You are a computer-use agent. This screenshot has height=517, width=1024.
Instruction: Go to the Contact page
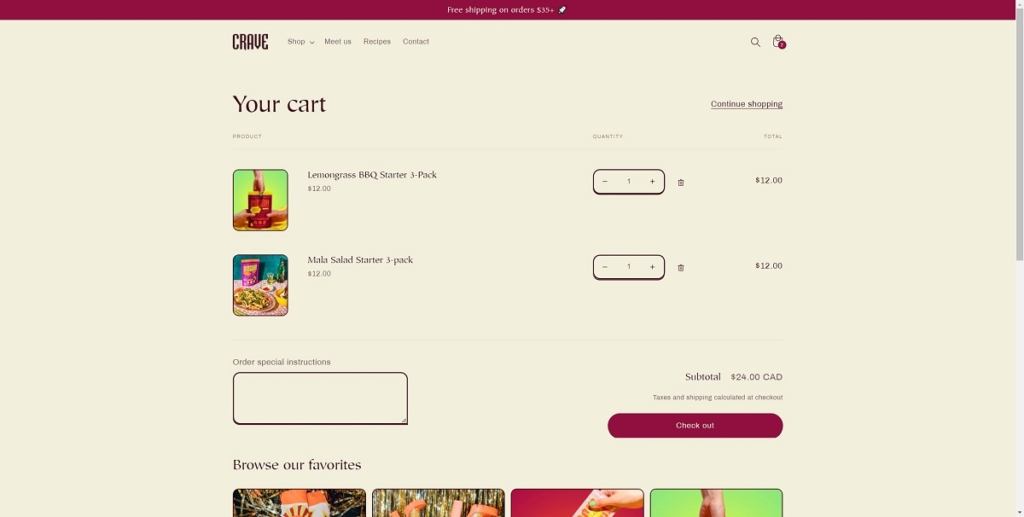[x=416, y=42]
